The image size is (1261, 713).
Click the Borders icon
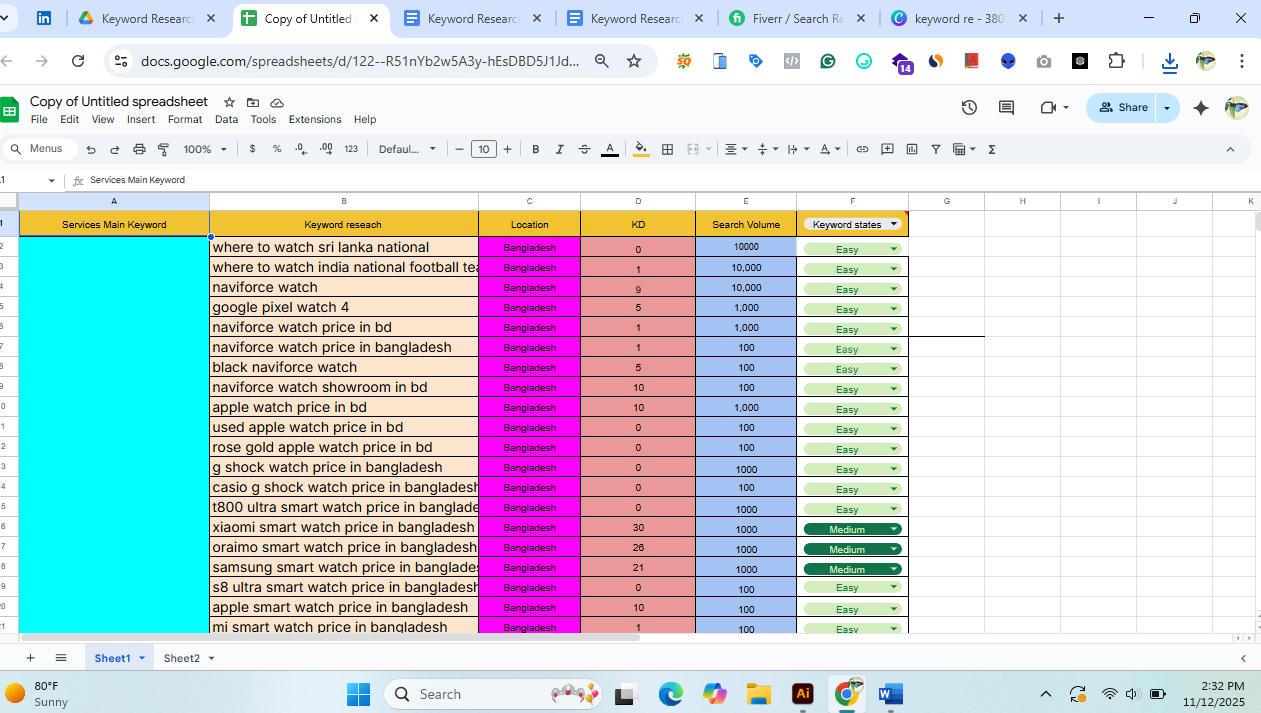[667, 148]
